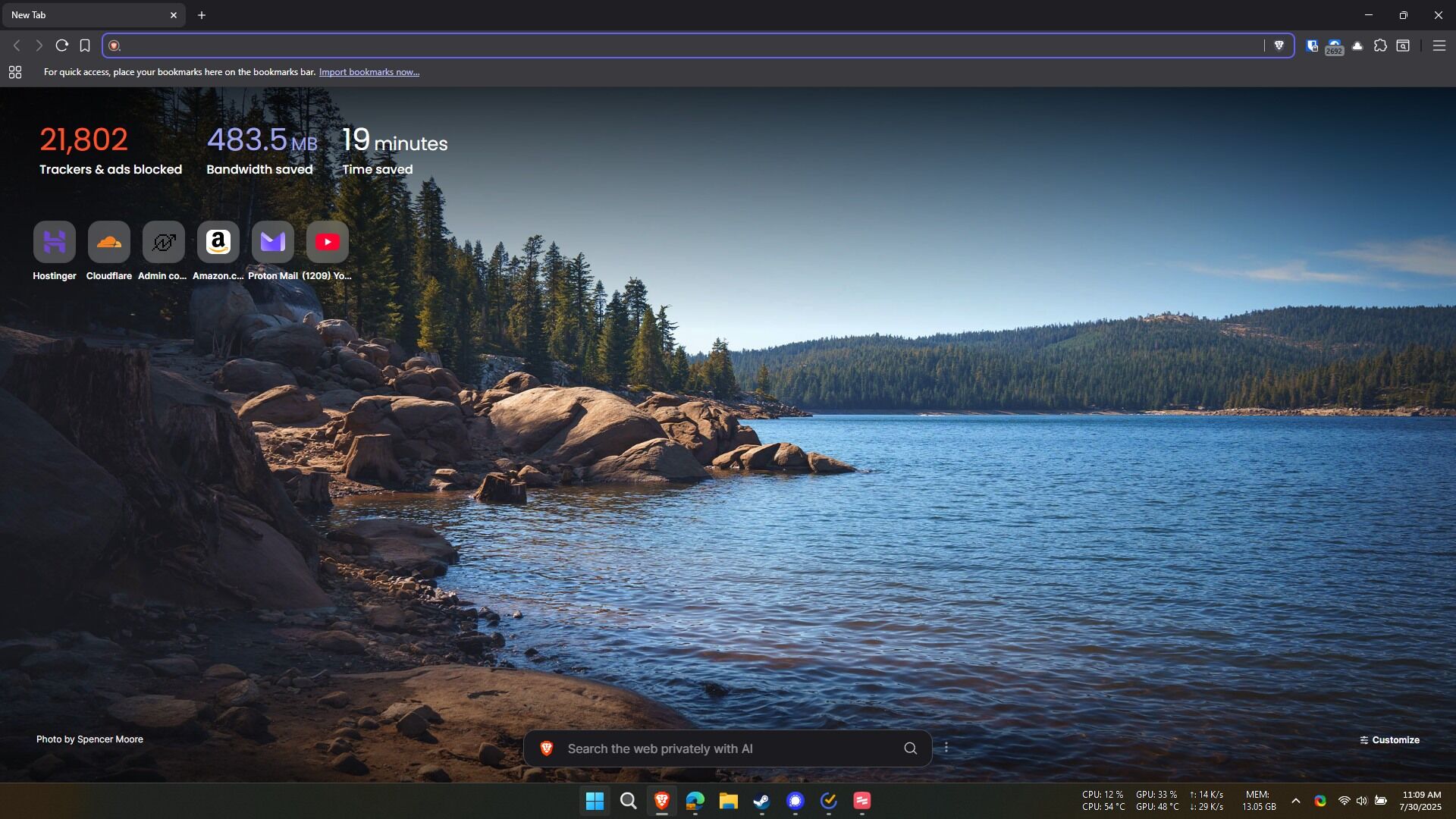Launch the Proton Mail top site
The image size is (1456, 819).
(273, 243)
